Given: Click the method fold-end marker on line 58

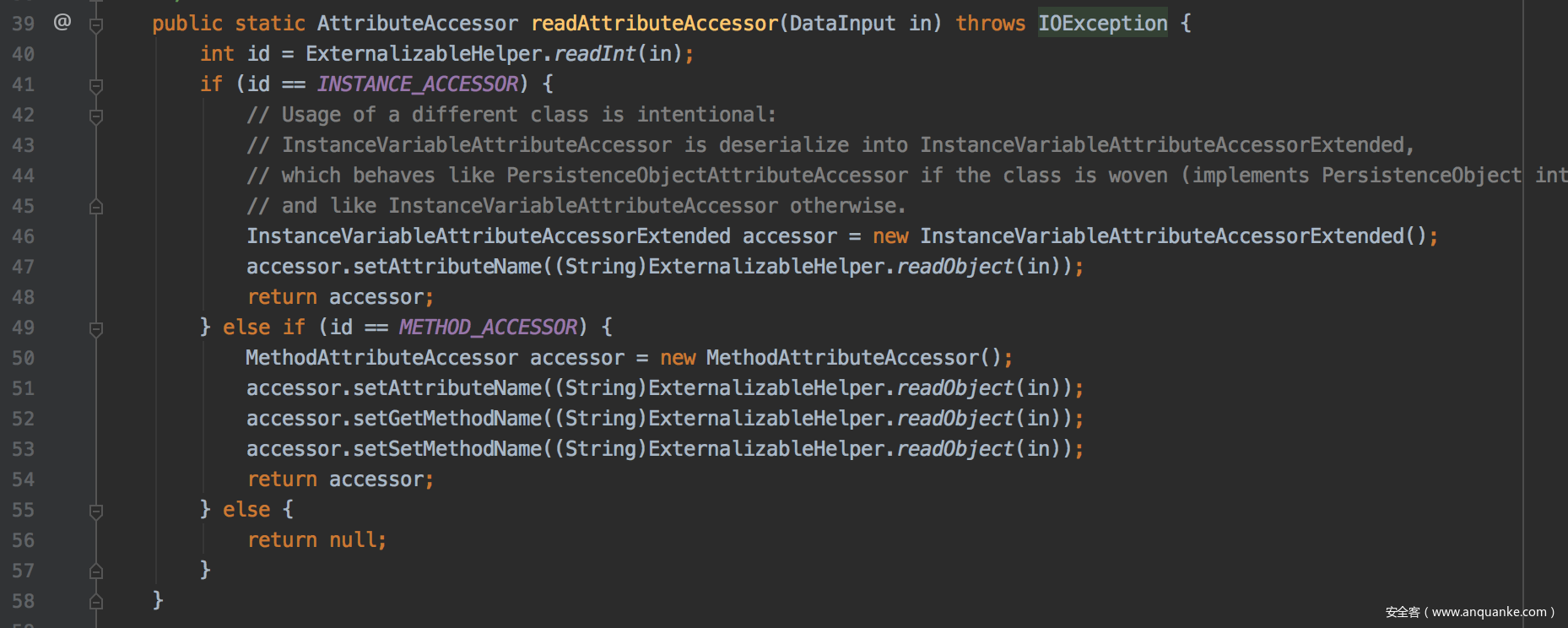Looking at the screenshot, I should [96, 602].
